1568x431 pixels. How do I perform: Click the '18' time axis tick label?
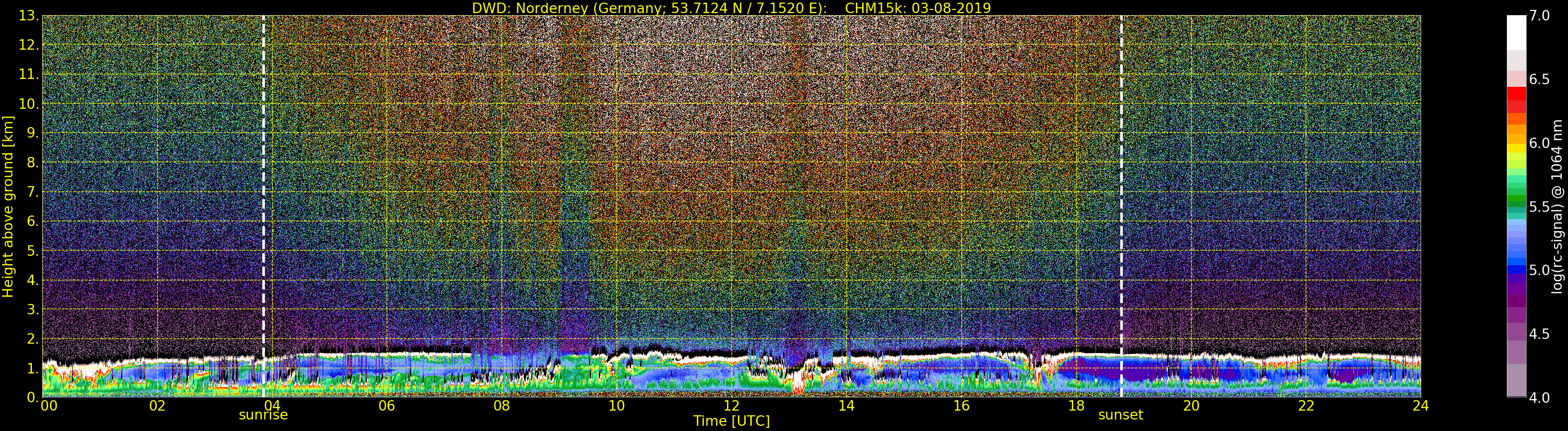[x=1076, y=406]
